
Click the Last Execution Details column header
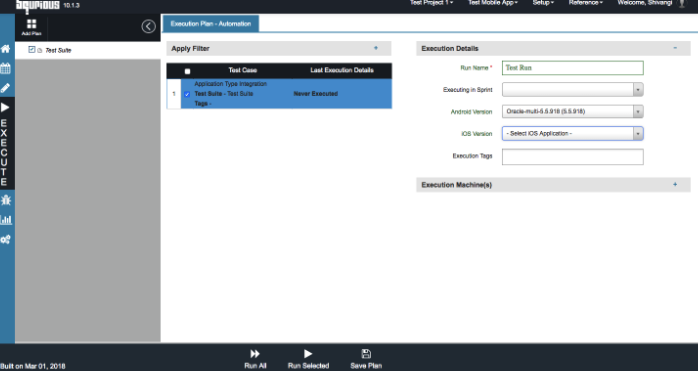point(342,70)
